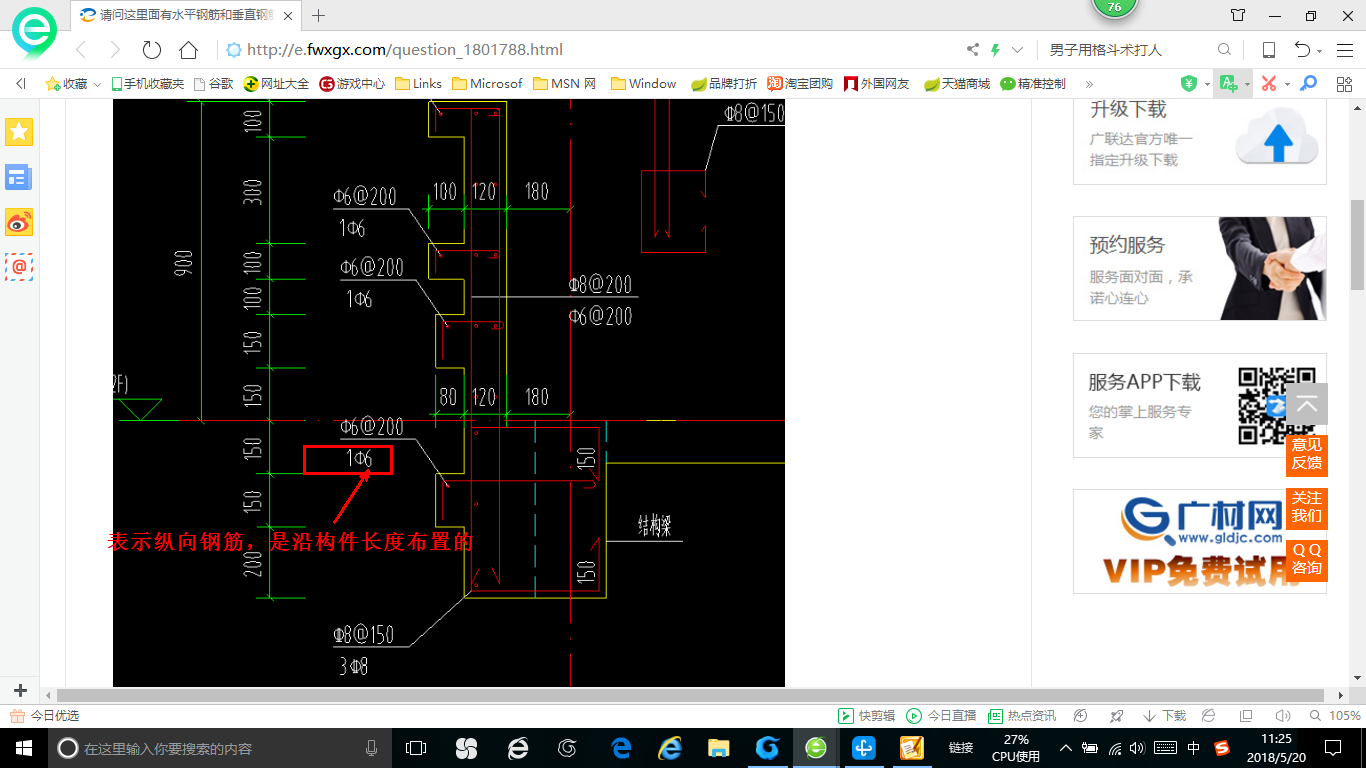Open 快剪辑 in status bar

(x=866, y=716)
